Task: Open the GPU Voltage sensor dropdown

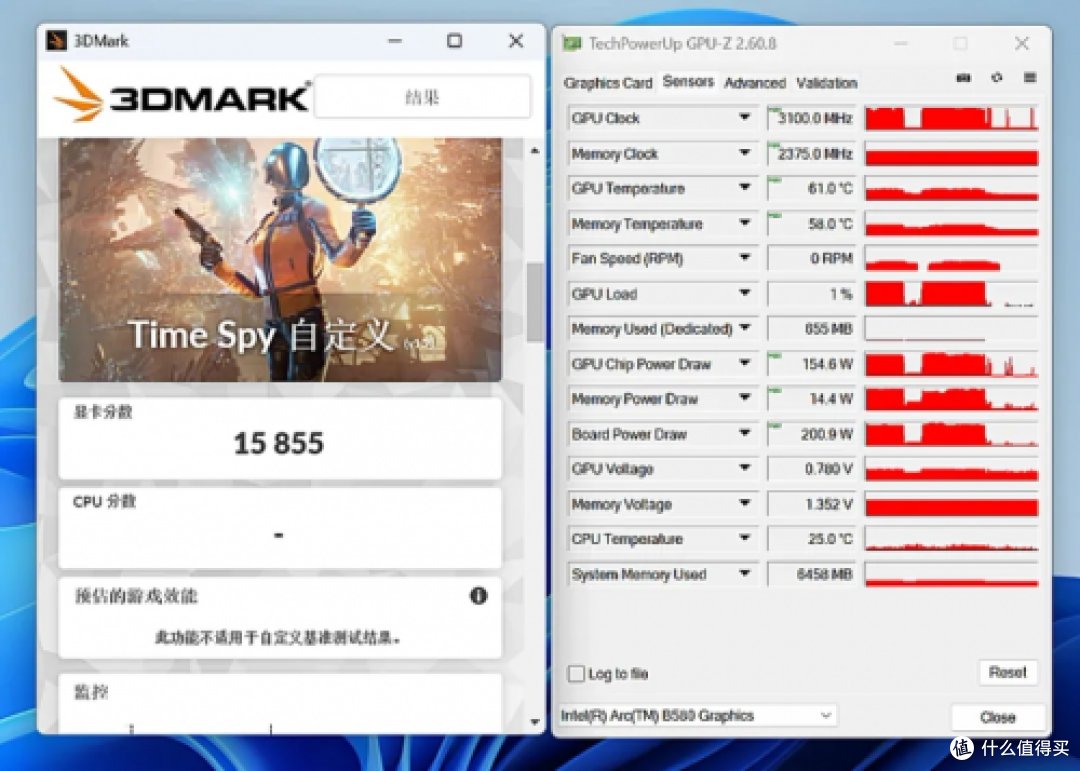Action: [745, 468]
